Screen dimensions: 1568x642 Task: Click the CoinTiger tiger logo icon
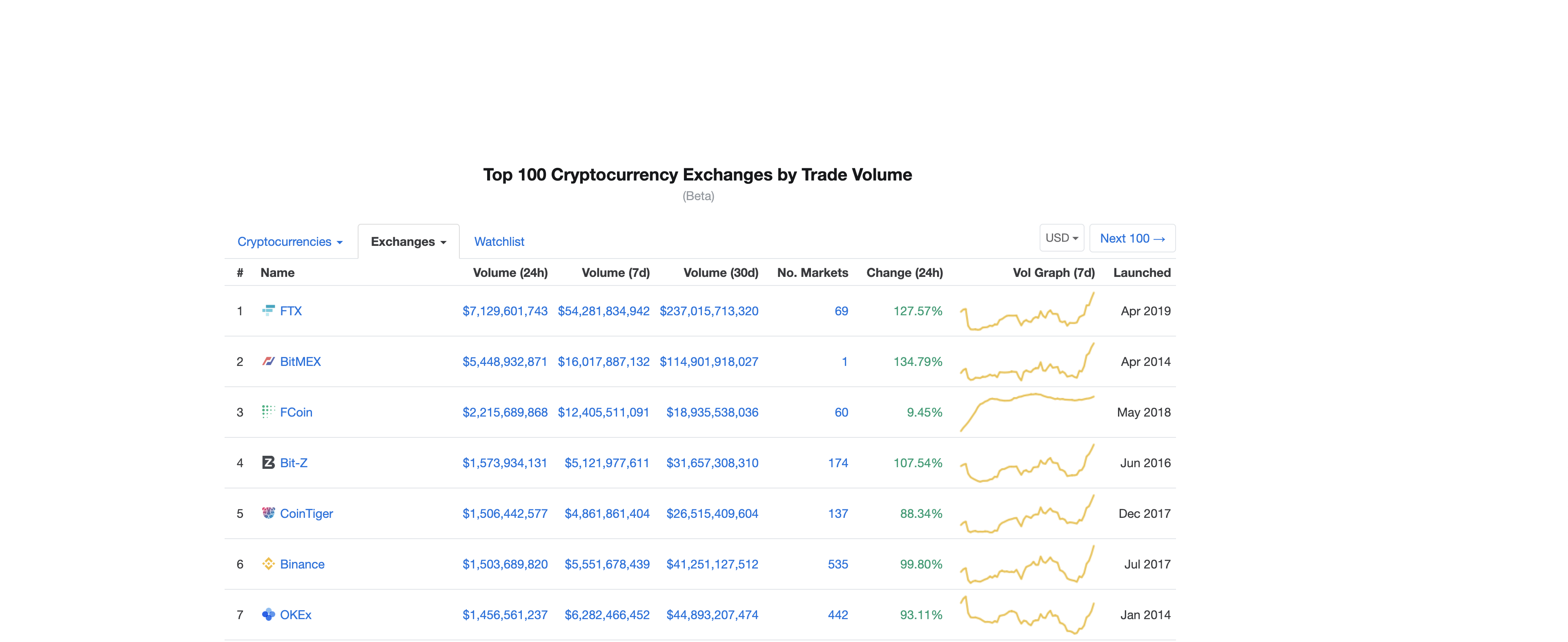coord(268,513)
